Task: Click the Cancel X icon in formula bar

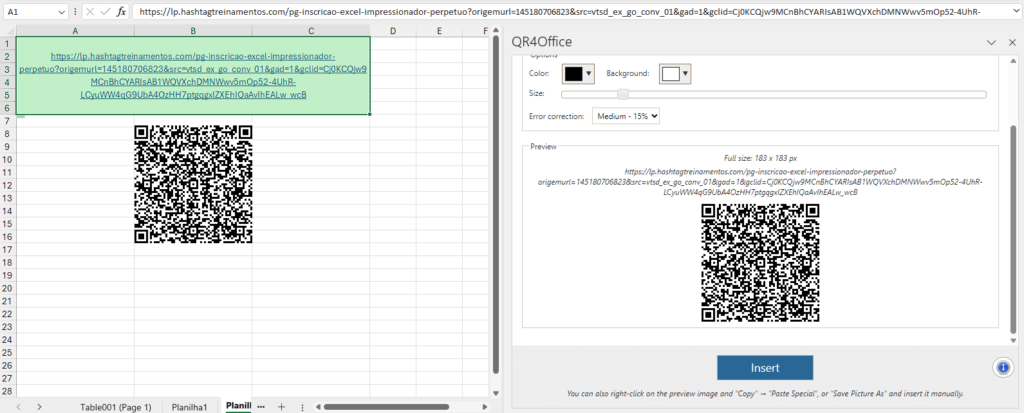Action: pyautogui.click(x=90, y=12)
